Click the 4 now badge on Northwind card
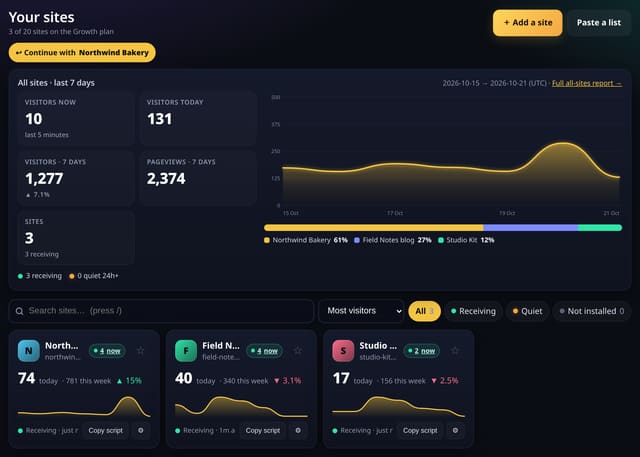 point(107,351)
